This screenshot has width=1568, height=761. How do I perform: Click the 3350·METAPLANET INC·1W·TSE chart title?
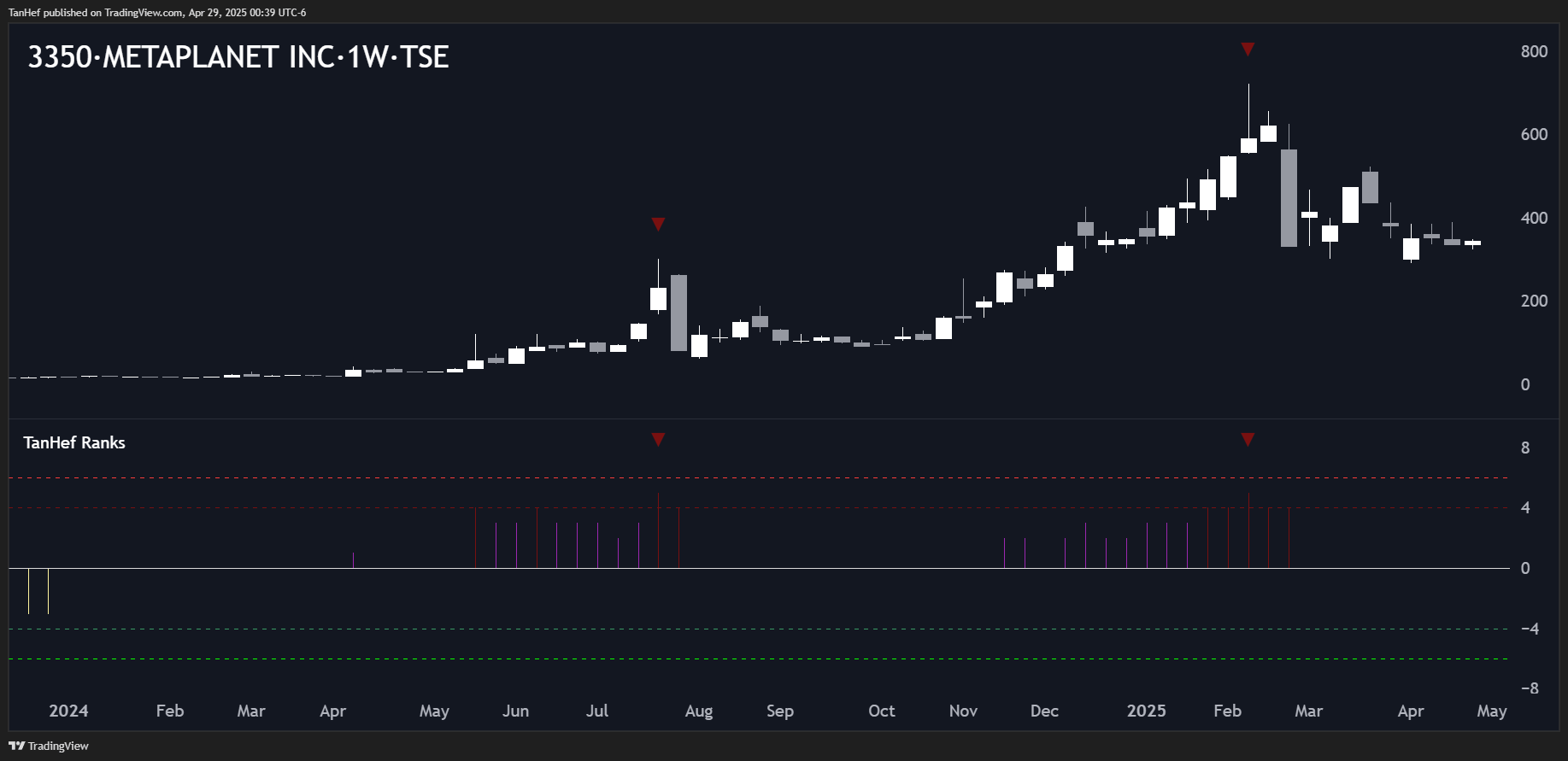[x=238, y=57]
